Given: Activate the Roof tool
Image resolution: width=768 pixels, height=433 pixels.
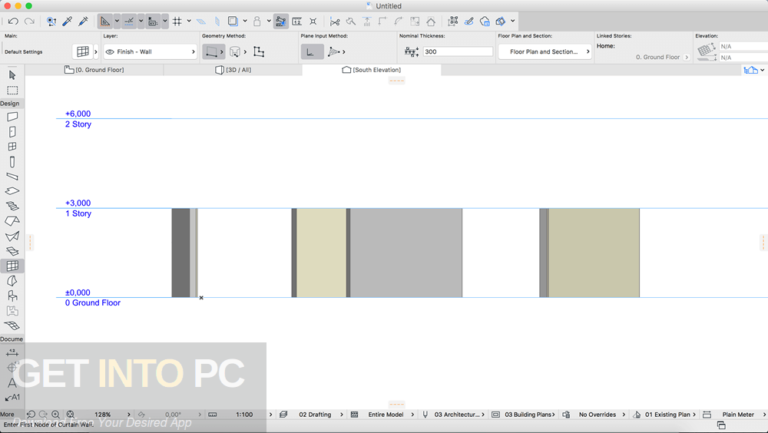Looking at the screenshot, I should click(x=12, y=221).
